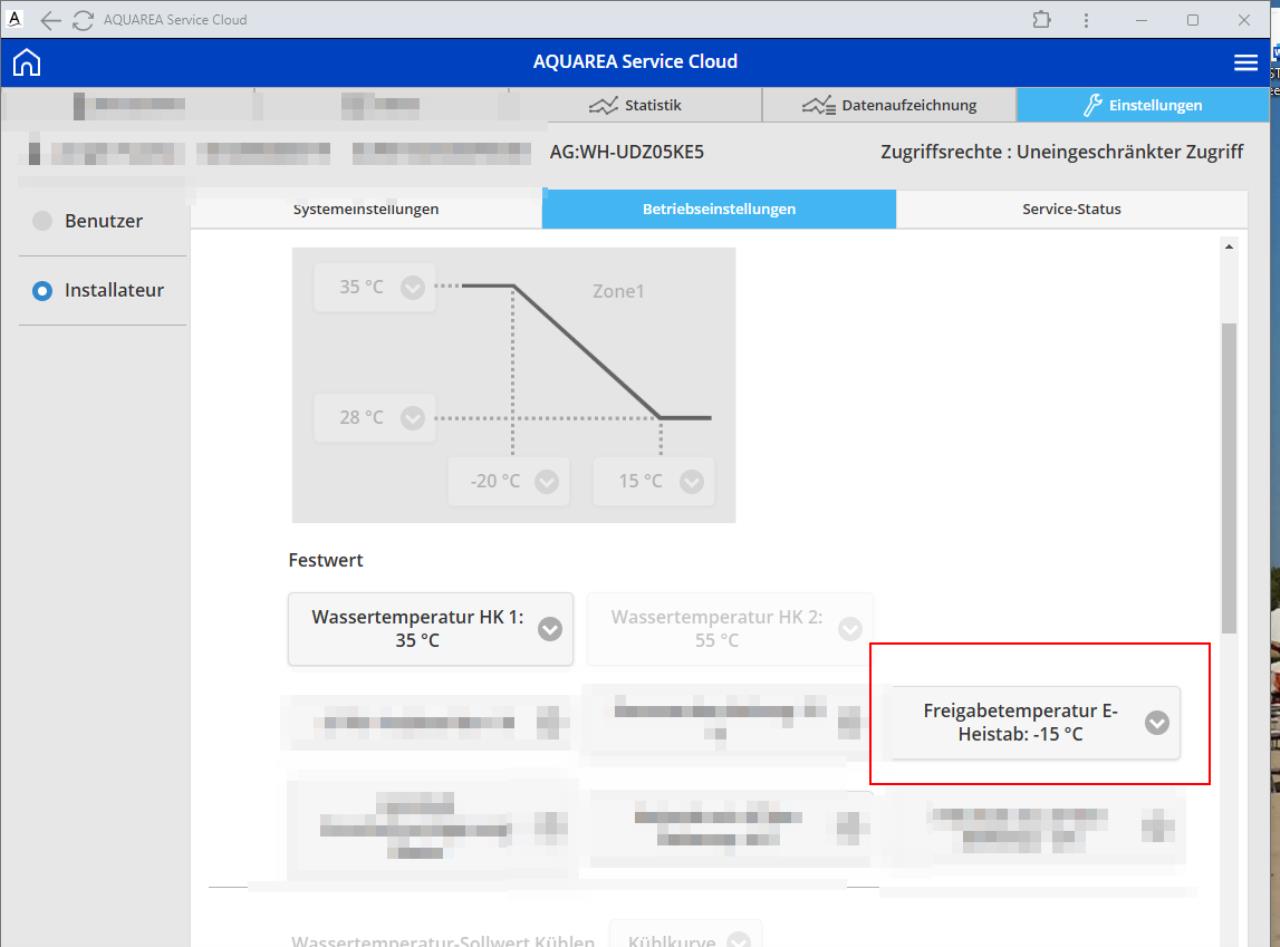Viewport: 1280px width, 947px height.
Task: Reload the AQUAREA Service Cloud page
Action: (x=81, y=20)
